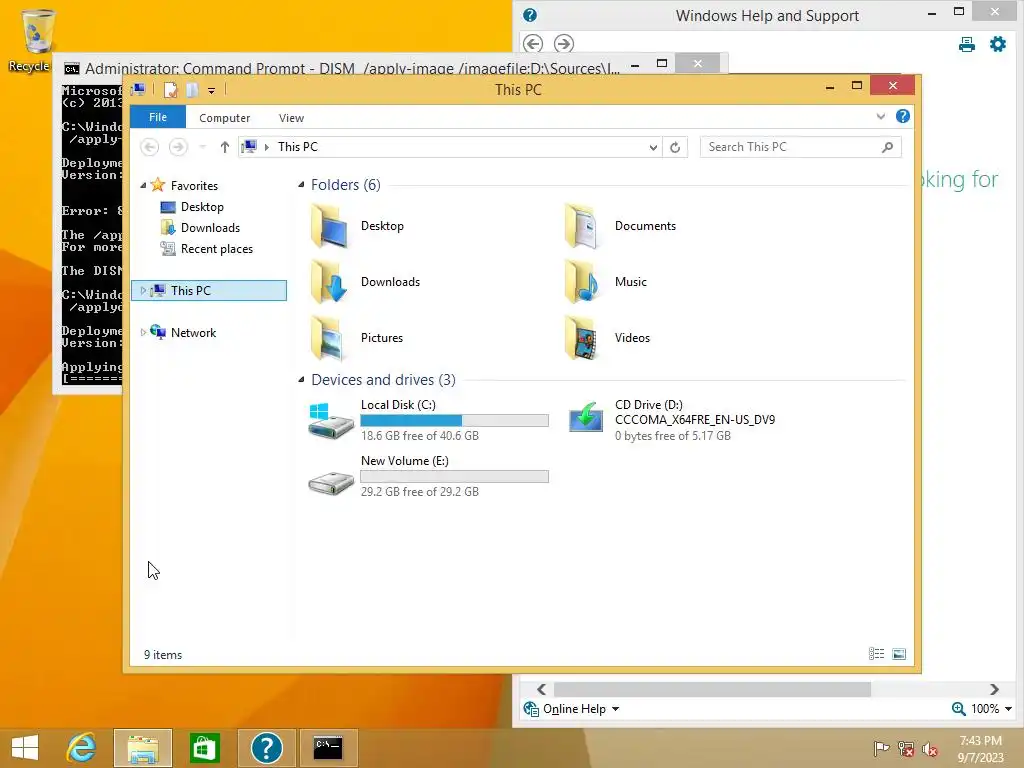The width and height of the screenshot is (1024, 768).
Task: Click the '9 items' status bar text
Action: (163, 654)
